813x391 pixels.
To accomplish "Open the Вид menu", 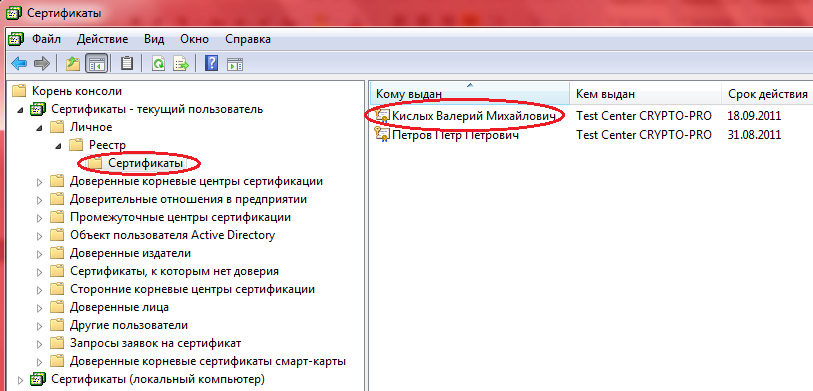I will click(154, 39).
